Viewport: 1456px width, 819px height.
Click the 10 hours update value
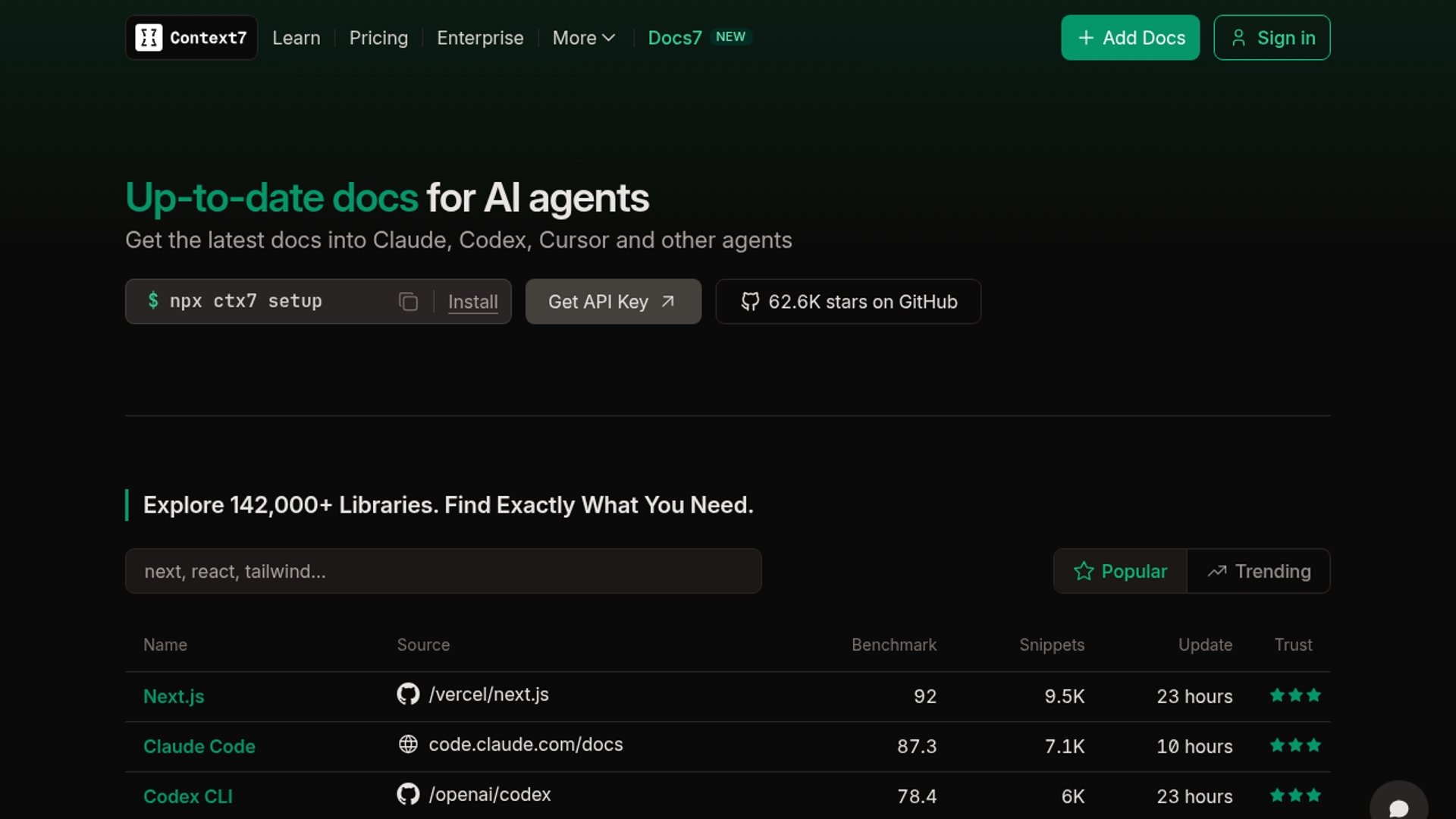(x=1194, y=746)
